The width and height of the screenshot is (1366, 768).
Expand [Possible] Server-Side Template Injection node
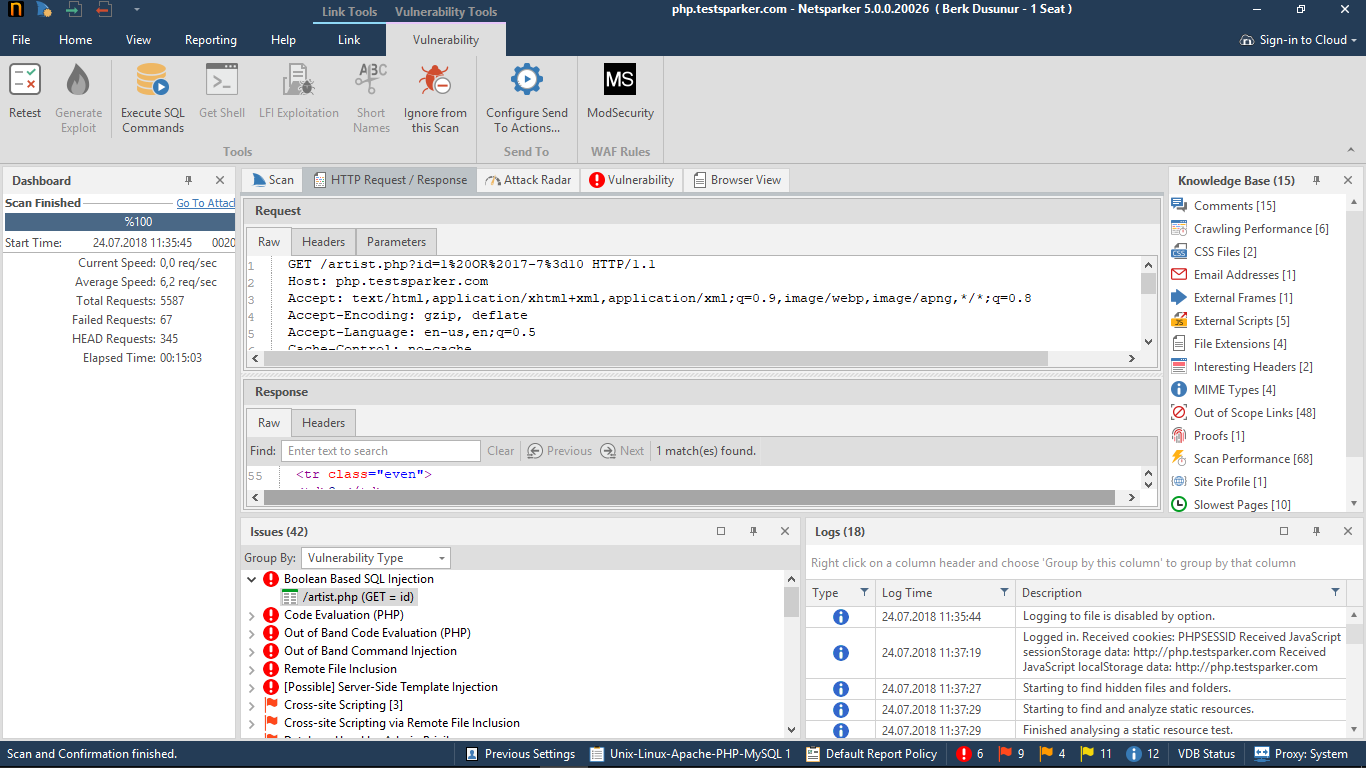click(251, 687)
